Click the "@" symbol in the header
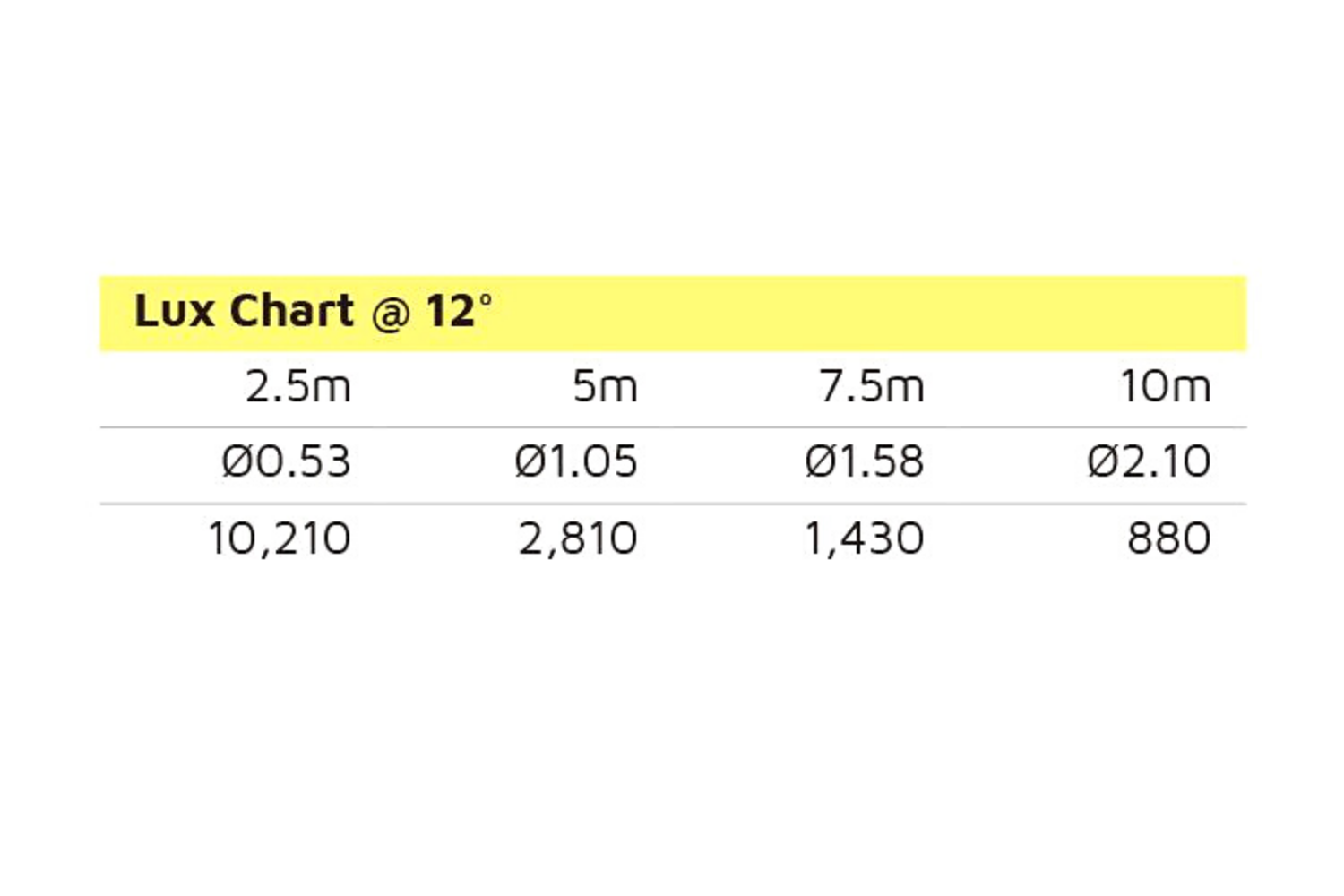The height and width of the screenshot is (896, 1344). pyautogui.click(x=390, y=314)
